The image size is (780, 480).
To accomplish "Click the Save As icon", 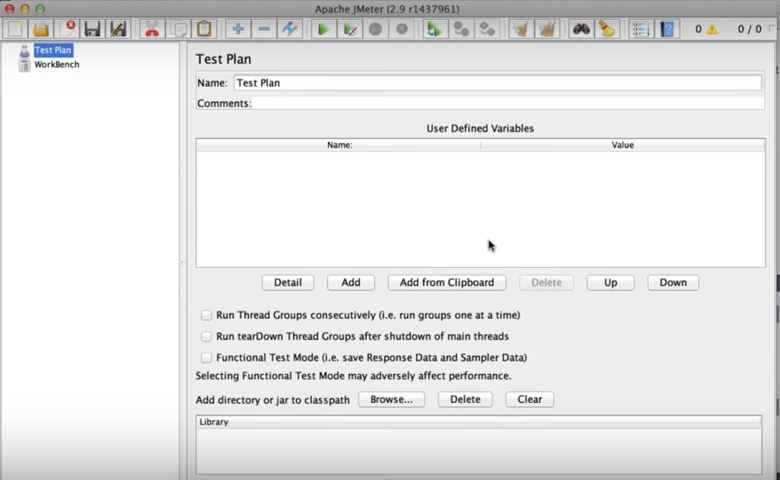I will click(118, 29).
